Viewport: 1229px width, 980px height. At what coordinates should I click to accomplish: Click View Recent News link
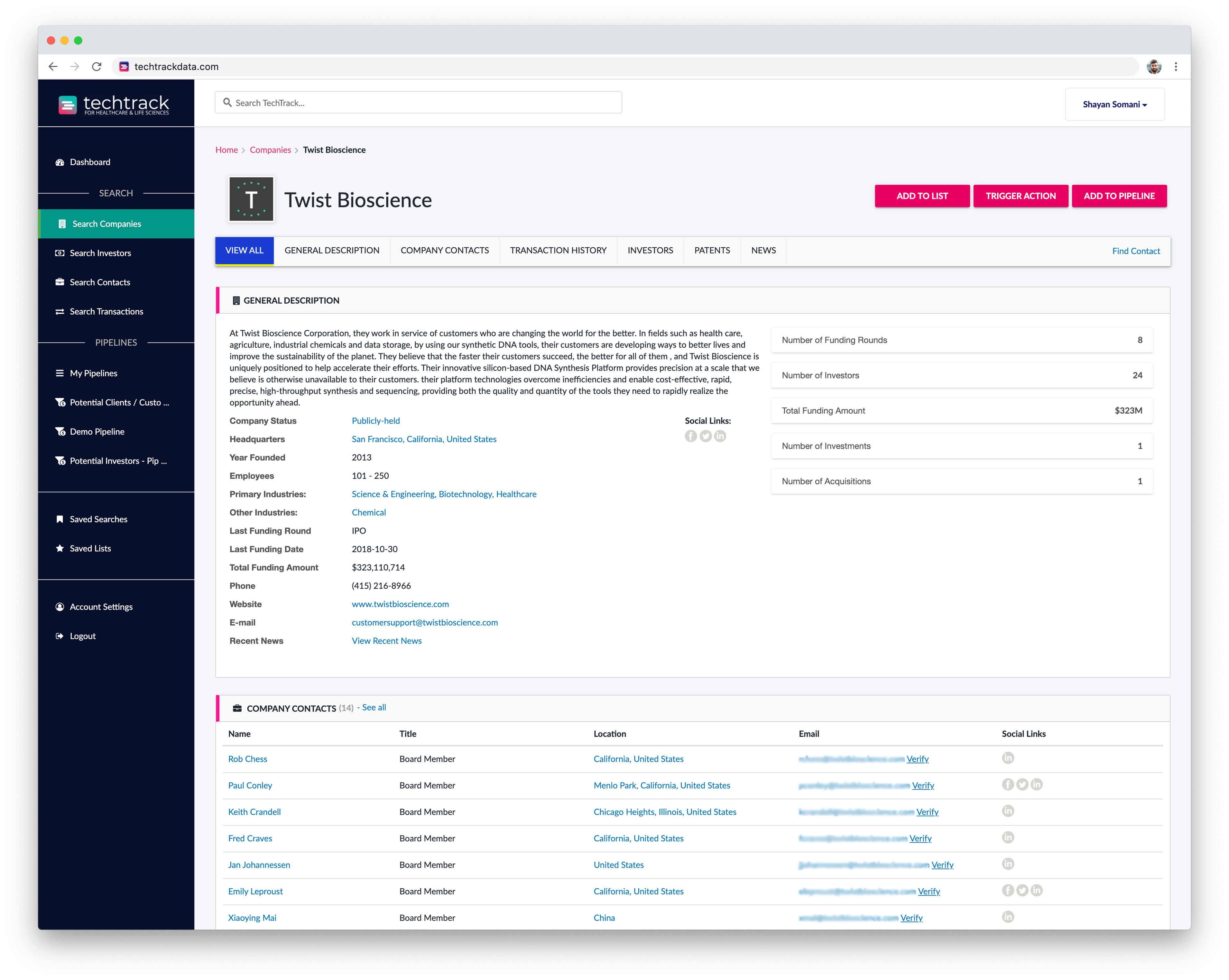(386, 641)
